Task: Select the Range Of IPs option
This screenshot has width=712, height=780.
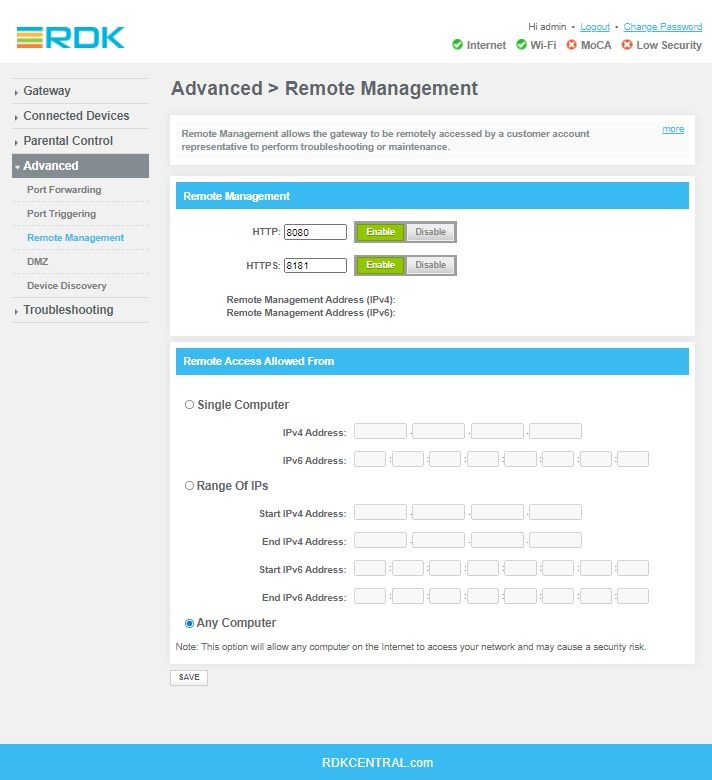Action: [x=190, y=485]
